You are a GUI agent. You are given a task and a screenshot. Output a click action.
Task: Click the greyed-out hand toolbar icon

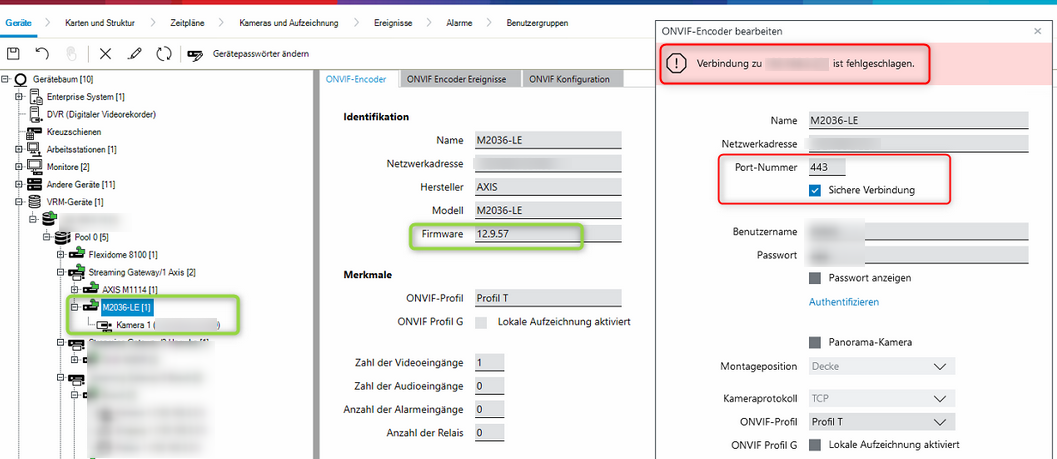point(71,54)
